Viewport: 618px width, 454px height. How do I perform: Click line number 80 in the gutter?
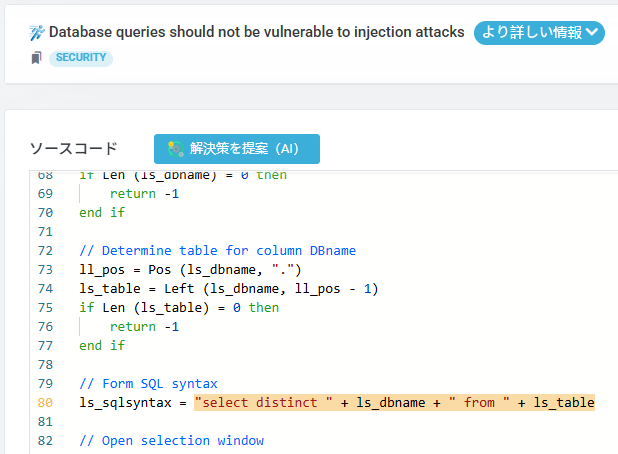pos(47,402)
